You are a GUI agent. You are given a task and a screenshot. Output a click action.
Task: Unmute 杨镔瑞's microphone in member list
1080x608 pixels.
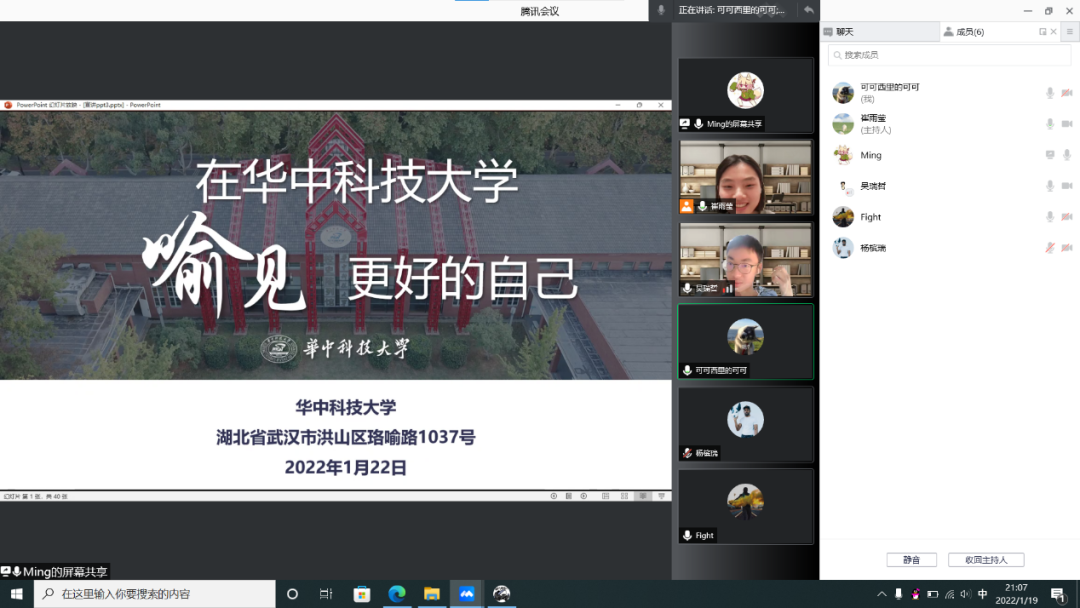click(1050, 248)
